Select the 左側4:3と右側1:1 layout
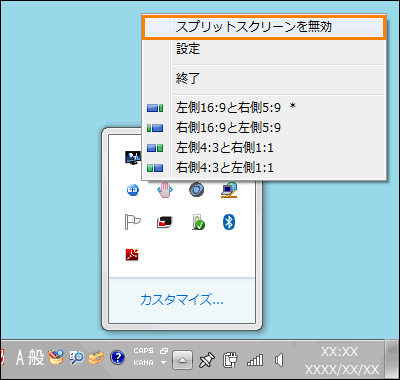Image resolution: width=400 pixels, height=380 pixels. coord(264,147)
